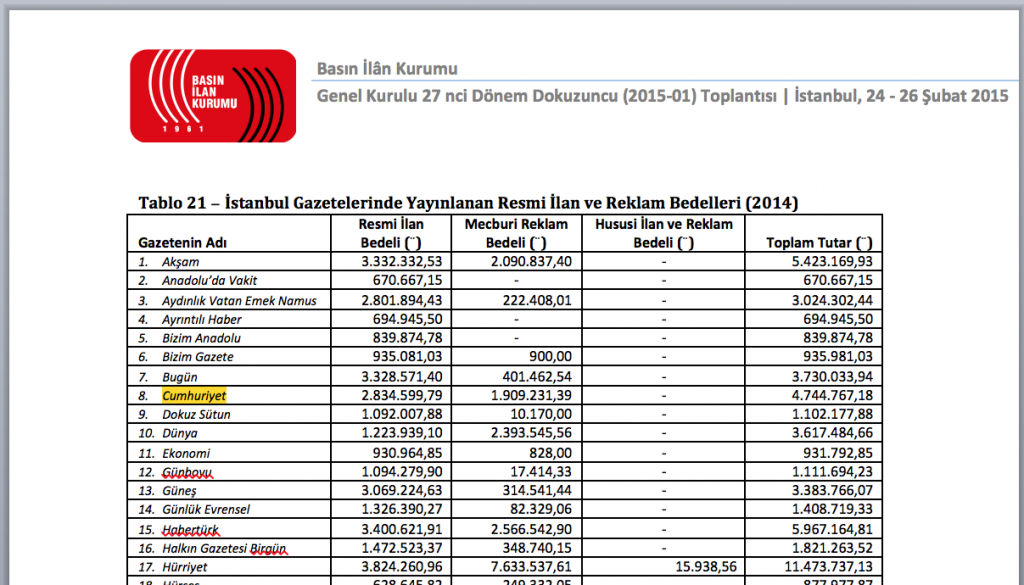Screen dimensions: 1024x585
Task: Click the newspaper name 'Güneş'
Action: tap(179, 491)
